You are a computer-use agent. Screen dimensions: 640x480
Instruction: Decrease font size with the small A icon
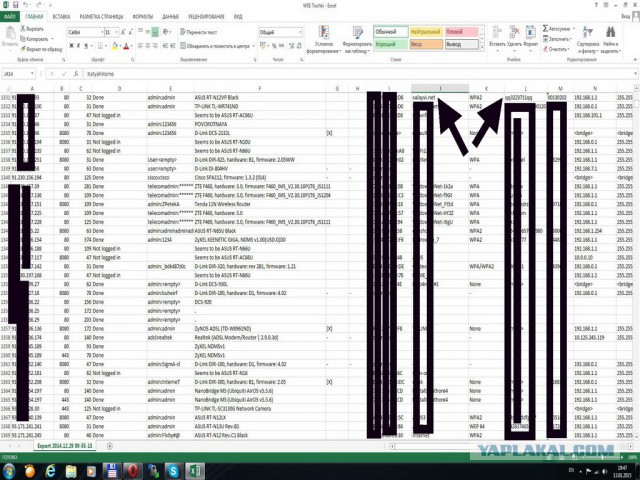pos(131,32)
